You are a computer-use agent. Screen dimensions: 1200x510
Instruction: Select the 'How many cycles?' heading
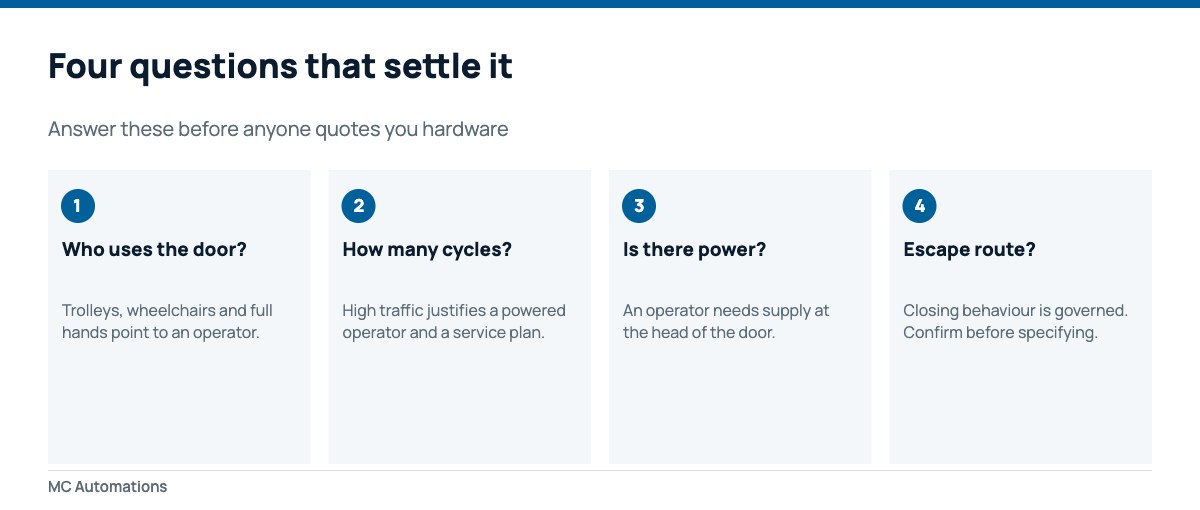pos(427,250)
